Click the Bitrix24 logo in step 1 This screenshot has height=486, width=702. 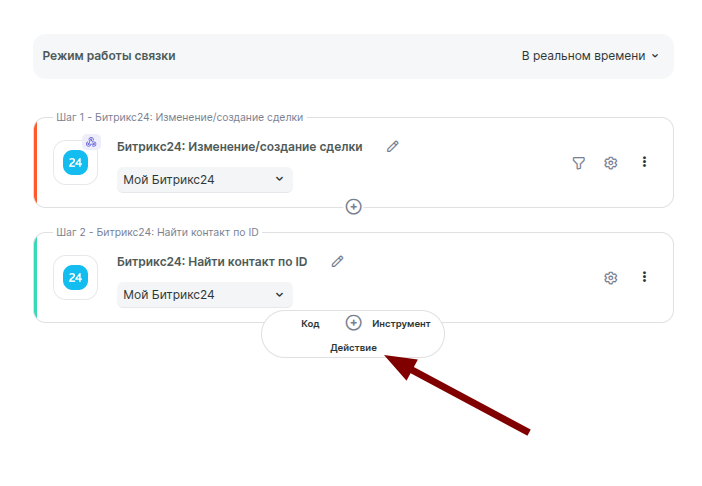[x=75, y=162]
